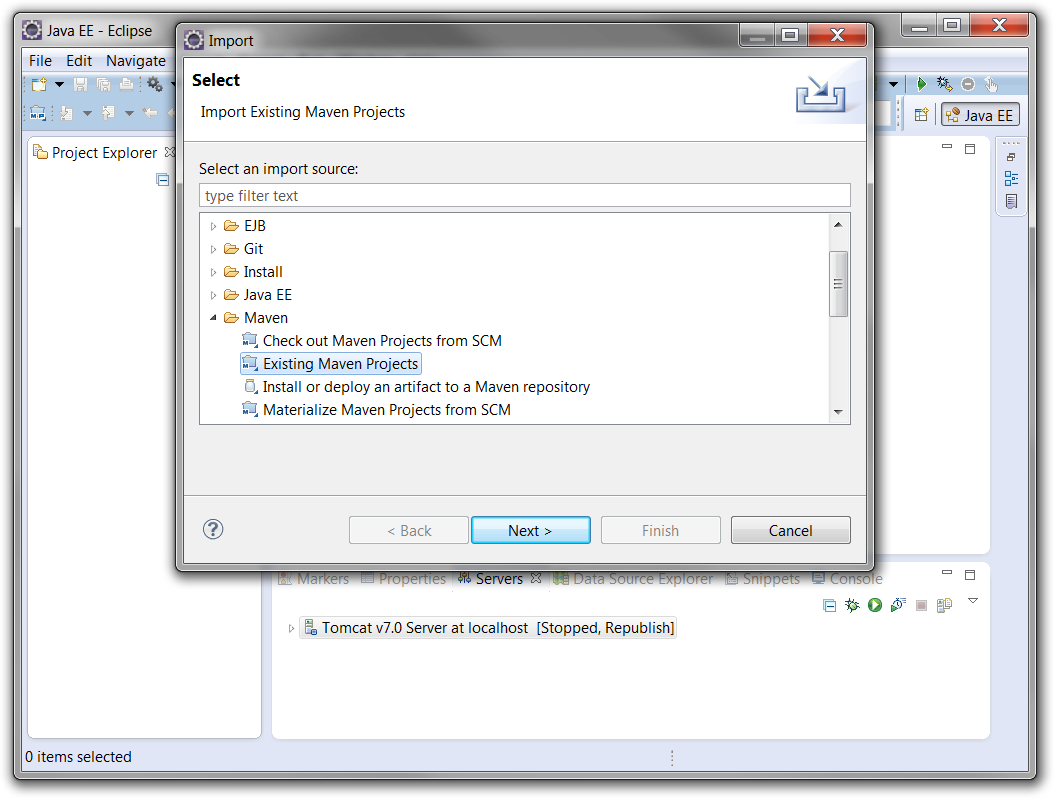Viewport: 1055px width, 799px height.
Task: Click Collapse All in Project Explorer
Action: tap(163, 180)
